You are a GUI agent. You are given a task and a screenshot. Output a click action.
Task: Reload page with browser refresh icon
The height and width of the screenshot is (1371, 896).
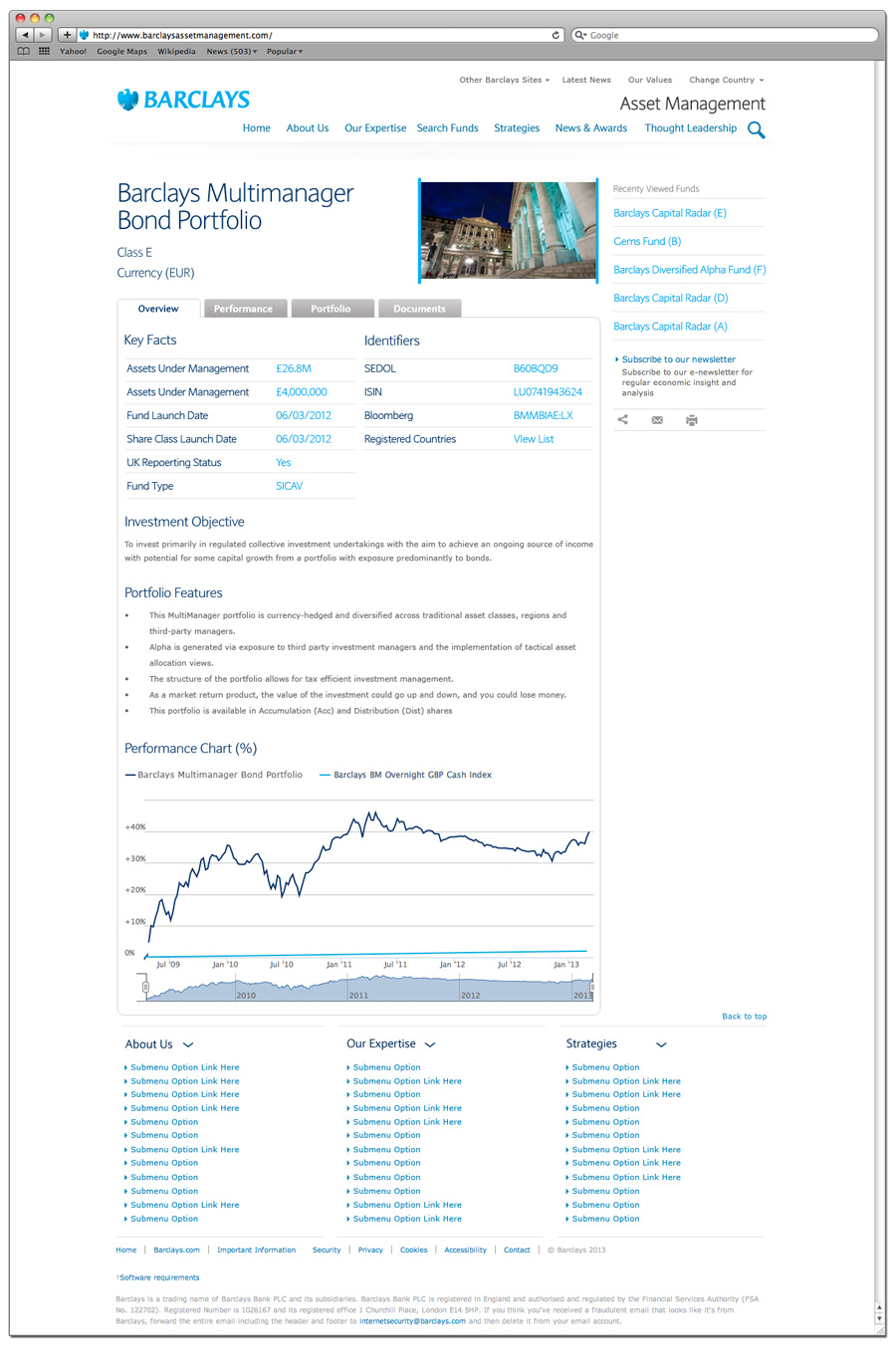pyautogui.click(x=556, y=35)
